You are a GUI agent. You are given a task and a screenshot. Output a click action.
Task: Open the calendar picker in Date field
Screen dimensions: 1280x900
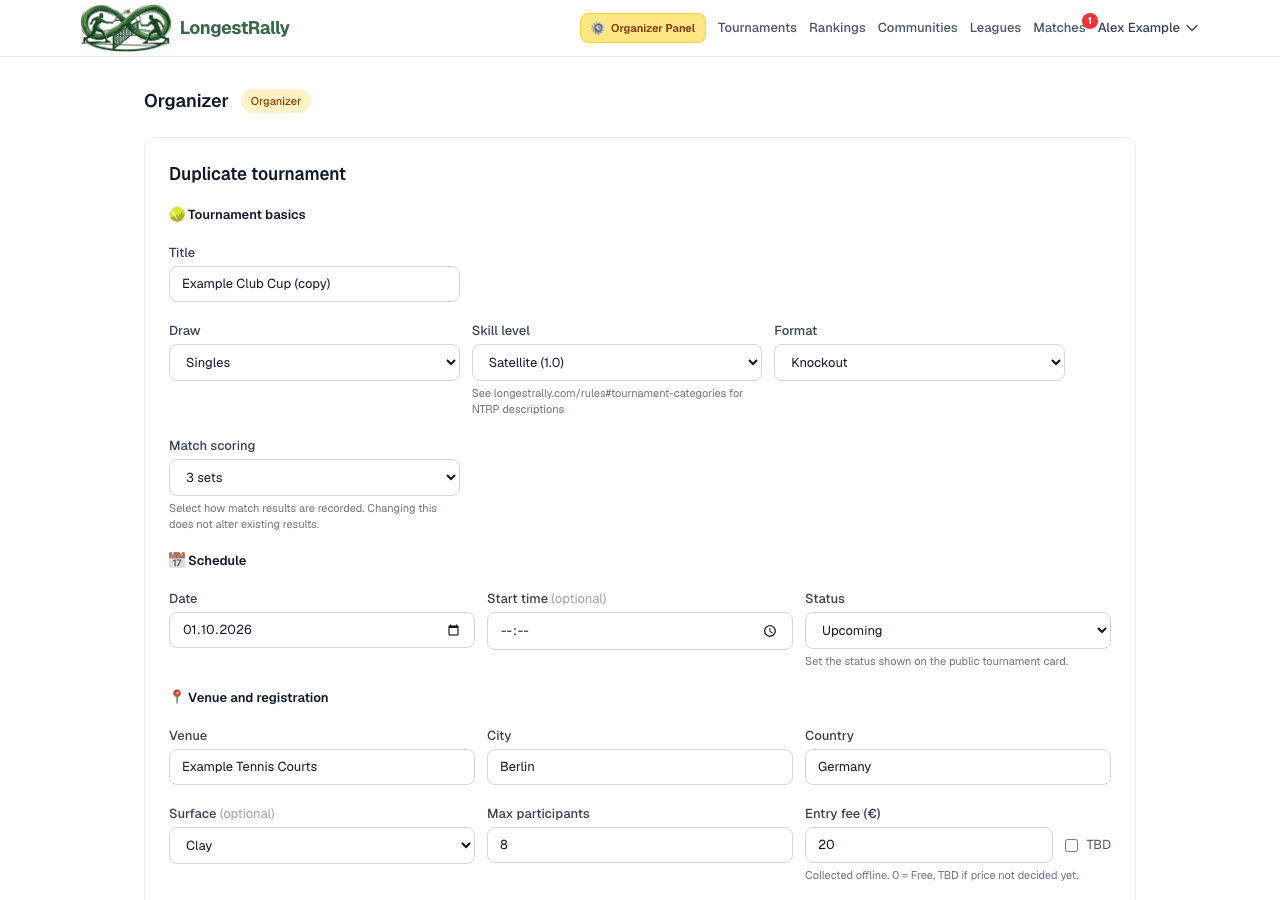[x=453, y=630]
